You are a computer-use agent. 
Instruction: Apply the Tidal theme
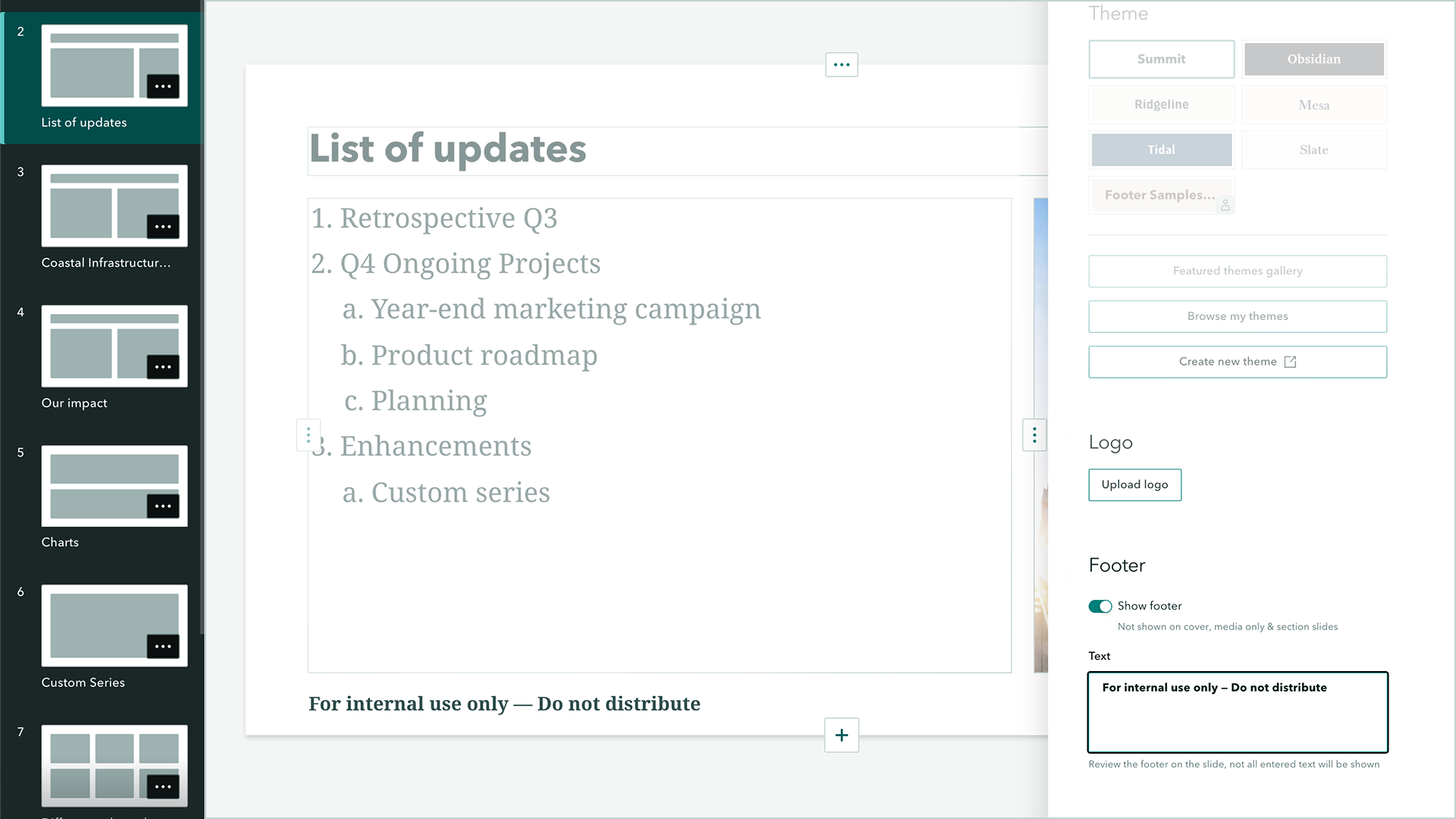[x=1161, y=149]
